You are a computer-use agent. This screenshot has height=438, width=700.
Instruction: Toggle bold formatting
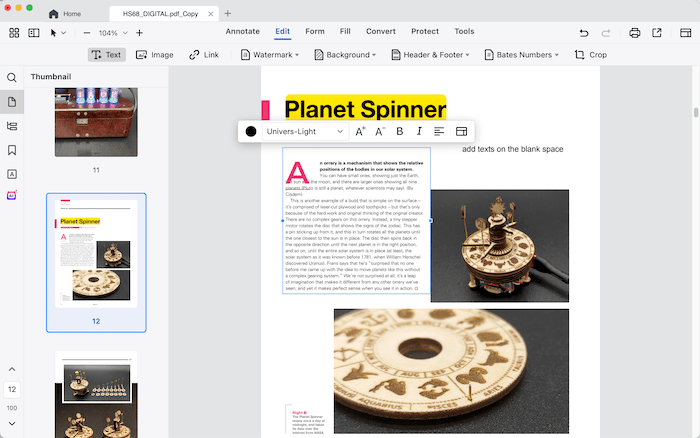[400, 131]
